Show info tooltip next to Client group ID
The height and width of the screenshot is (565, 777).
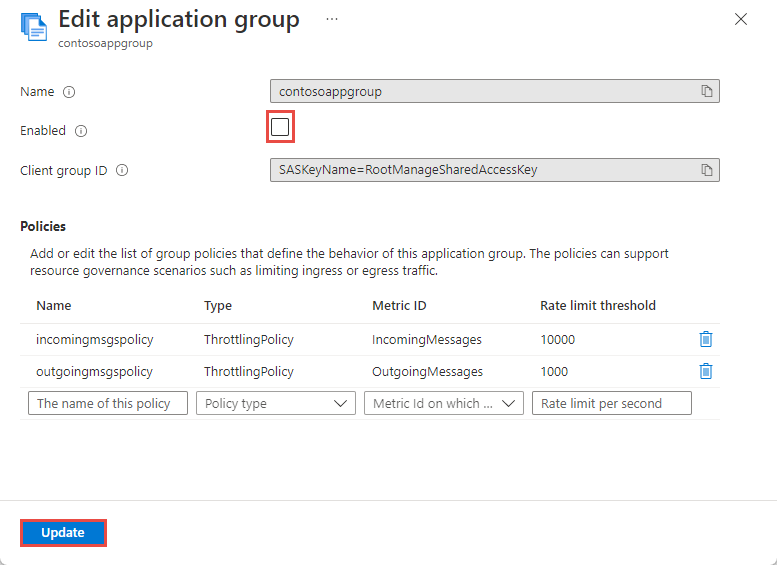(122, 170)
